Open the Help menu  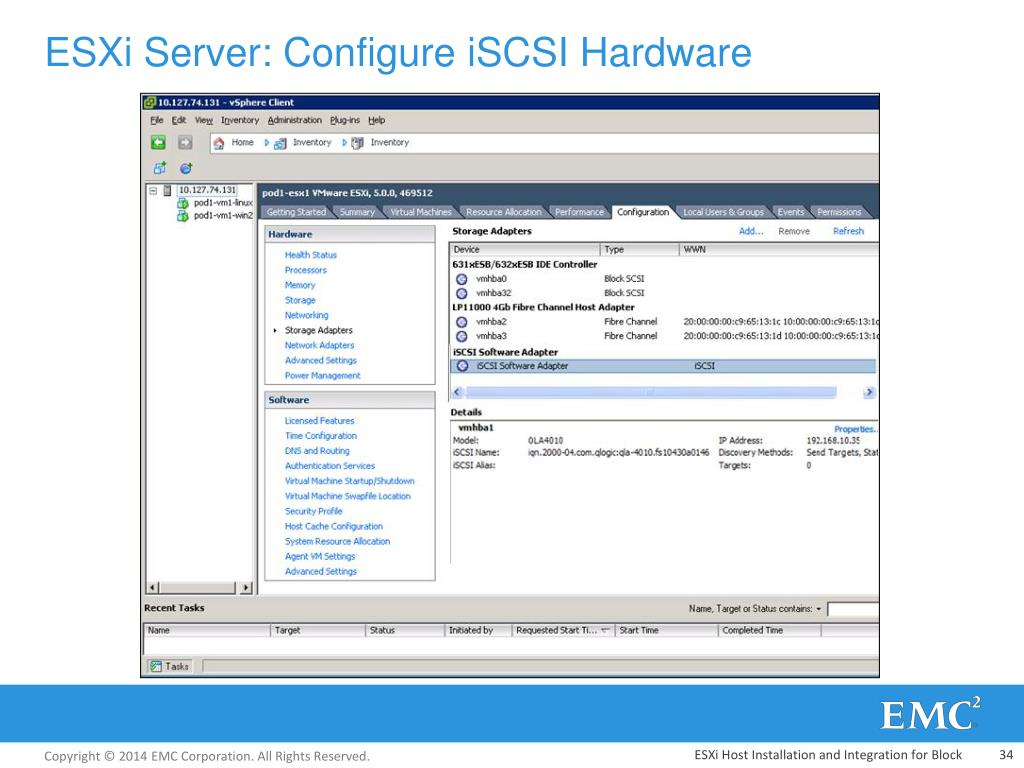point(376,120)
